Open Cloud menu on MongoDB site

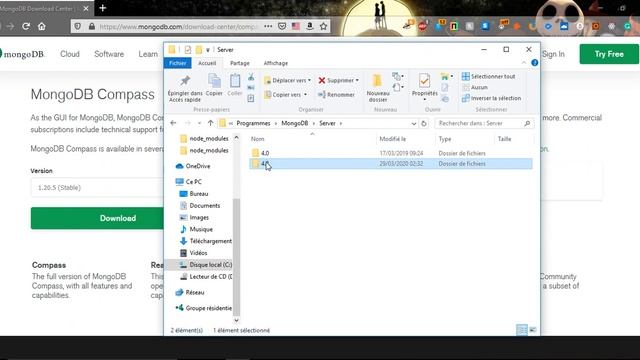click(x=70, y=54)
